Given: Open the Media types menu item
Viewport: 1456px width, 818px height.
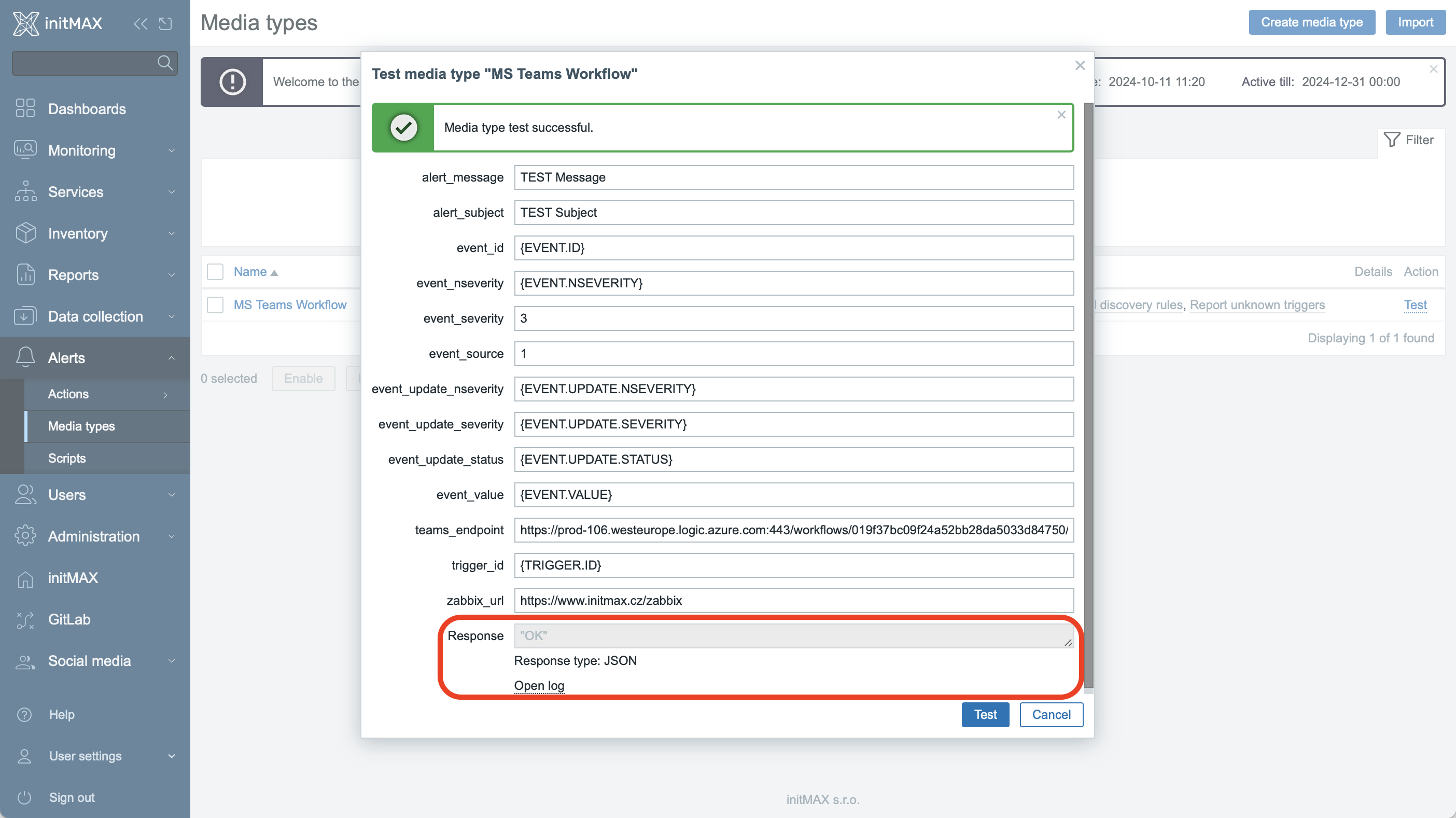Looking at the screenshot, I should (x=107, y=426).
